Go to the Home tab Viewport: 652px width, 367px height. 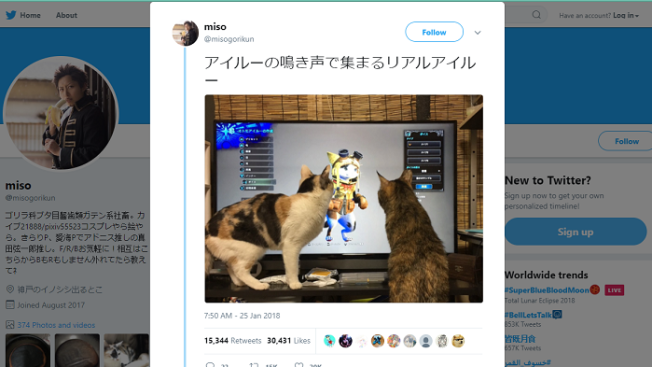[30, 15]
